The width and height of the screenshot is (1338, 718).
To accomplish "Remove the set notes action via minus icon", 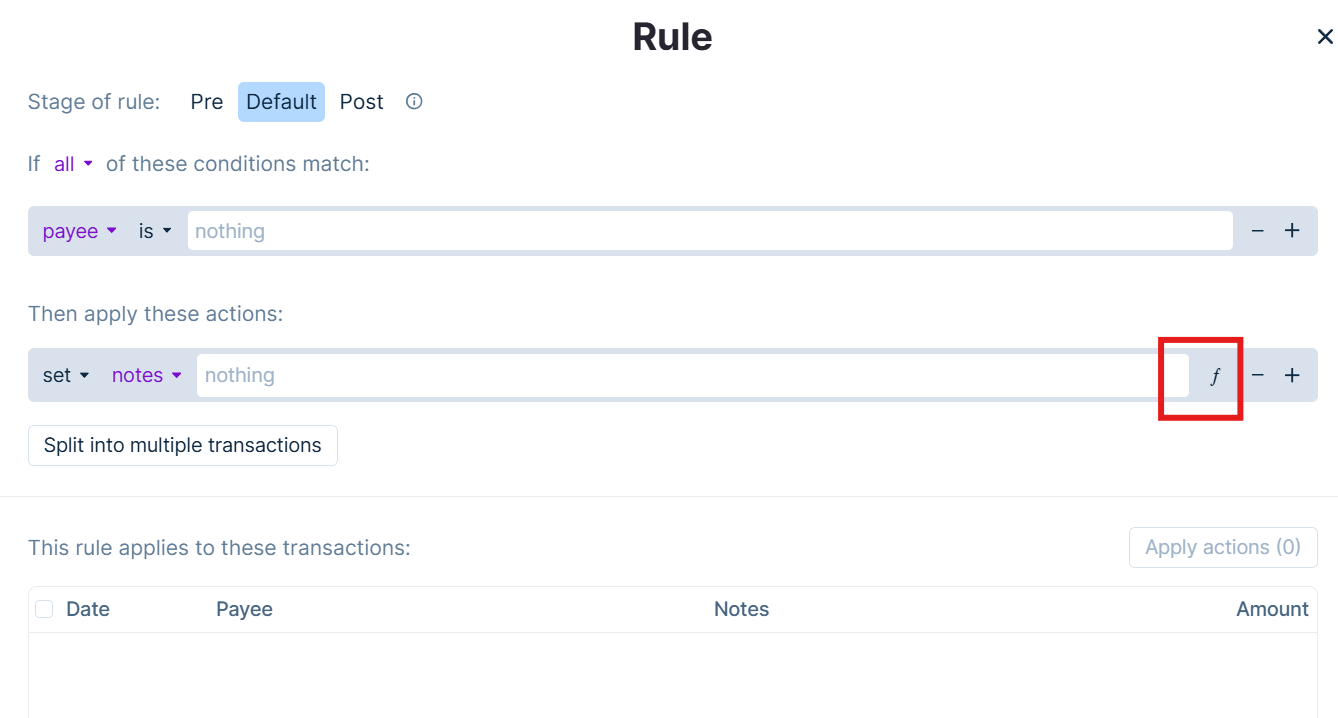I will (1257, 375).
